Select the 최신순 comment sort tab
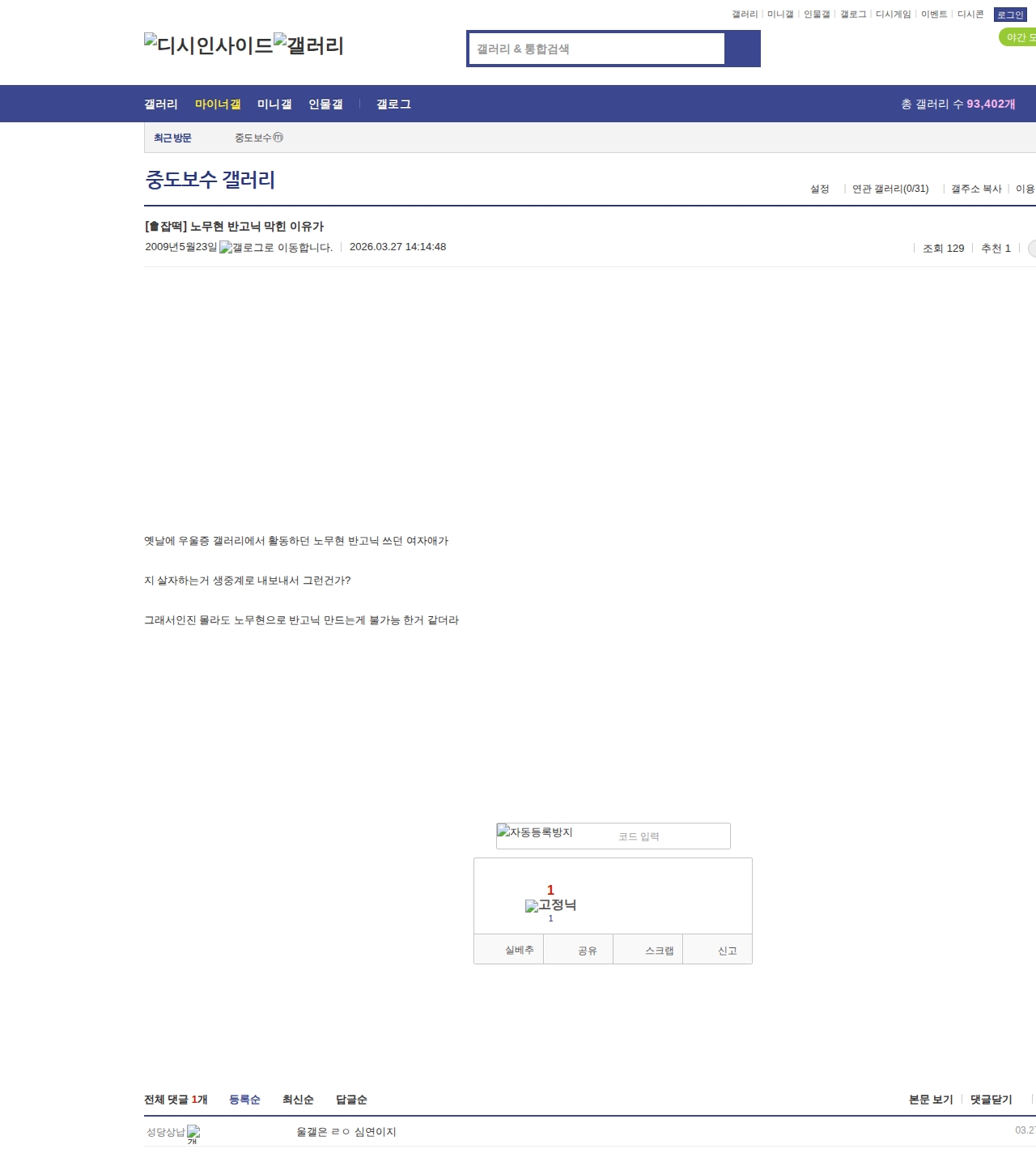Image resolution: width=1036 pixels, height=1166 pixels. tap(298, 1100)
